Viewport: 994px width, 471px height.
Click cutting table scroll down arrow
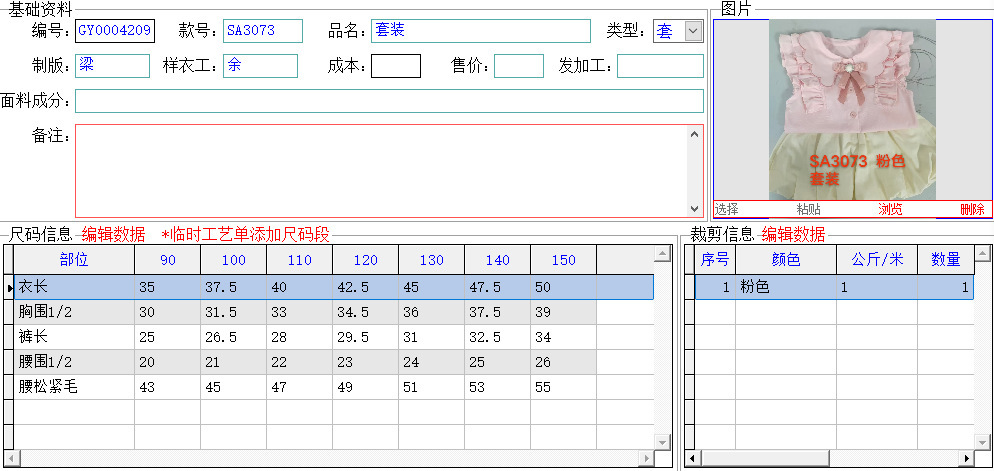click(983, 442)
